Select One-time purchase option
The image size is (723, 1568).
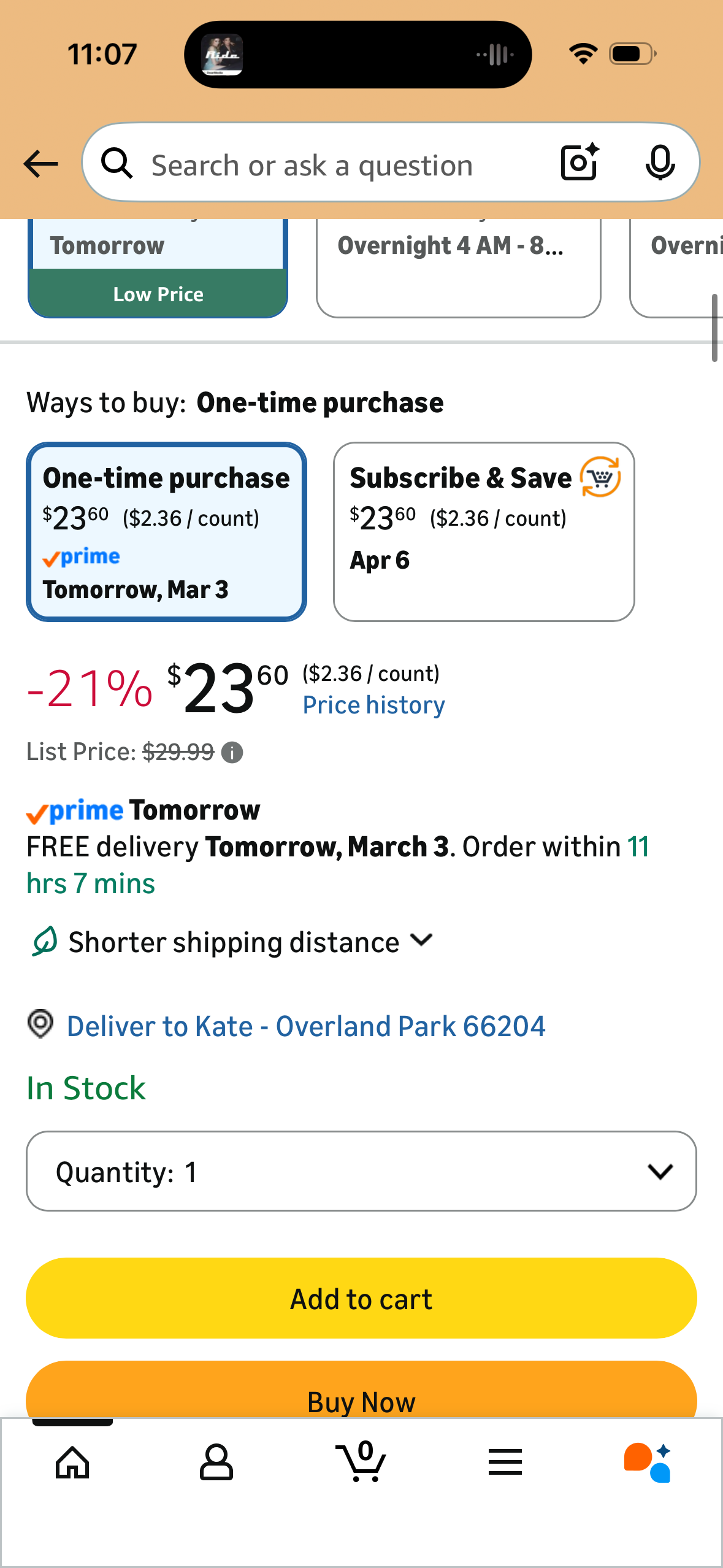[166, 532]
